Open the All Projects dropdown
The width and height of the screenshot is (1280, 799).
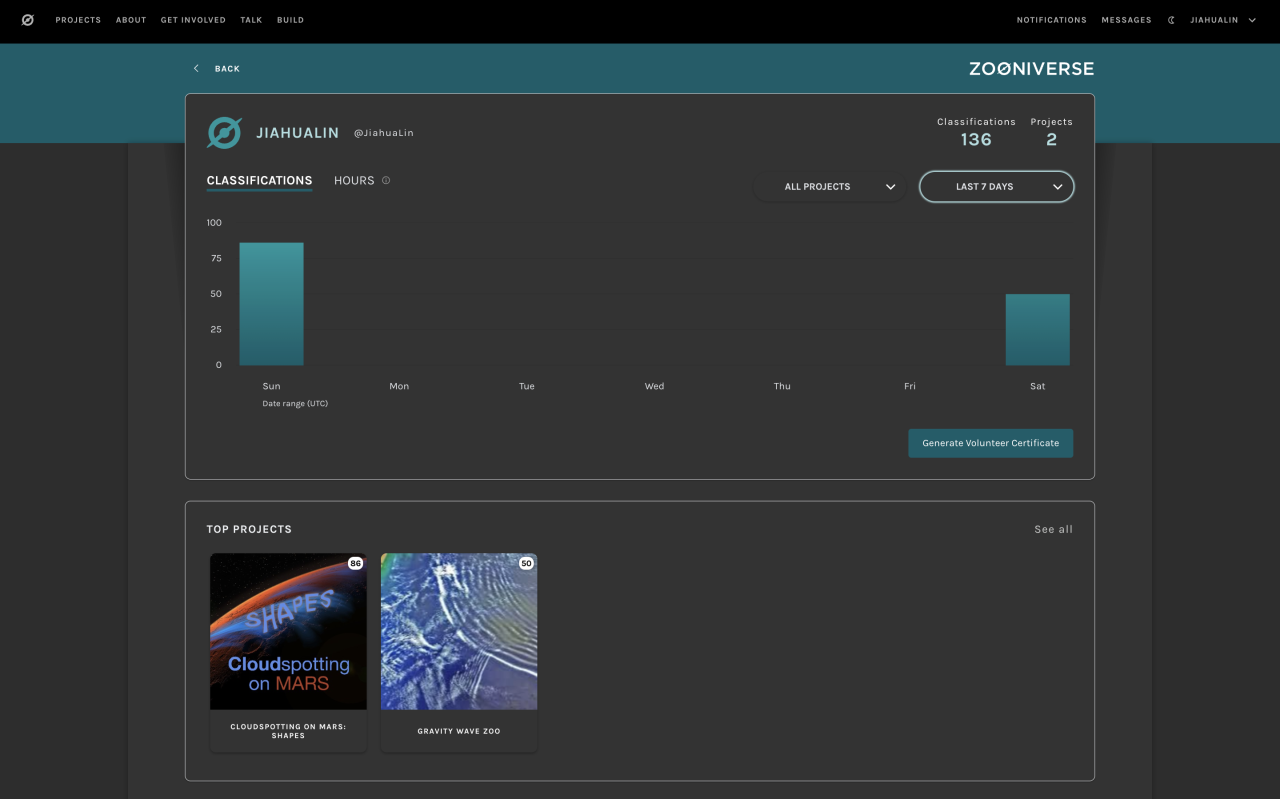pyautogui.click(x=829, y=187)
